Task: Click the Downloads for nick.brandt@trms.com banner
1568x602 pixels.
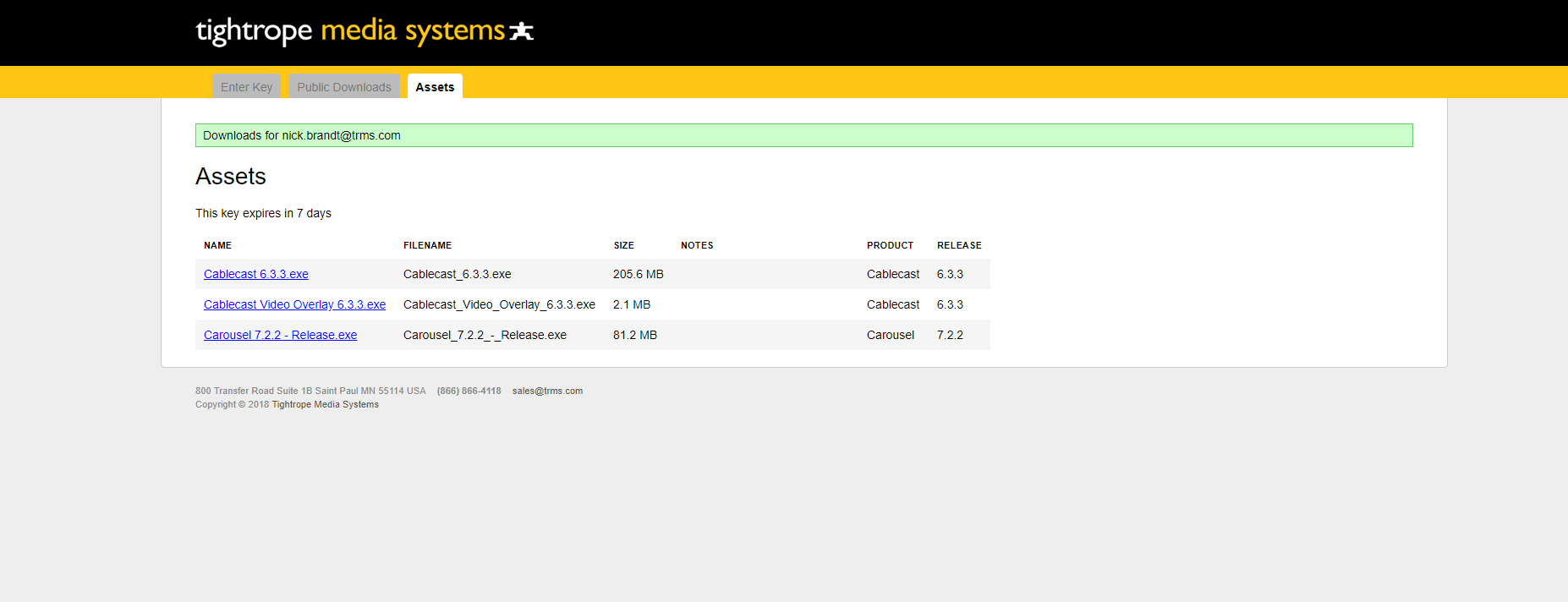Action: tap(803, 135)
